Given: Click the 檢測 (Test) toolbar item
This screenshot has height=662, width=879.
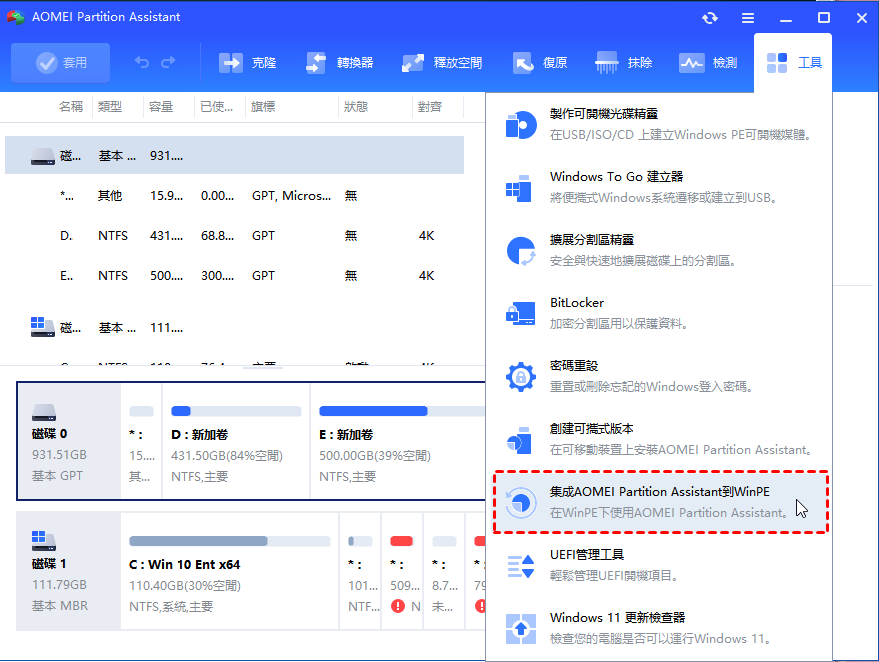Looking at the screenshot, I should 708,63.
